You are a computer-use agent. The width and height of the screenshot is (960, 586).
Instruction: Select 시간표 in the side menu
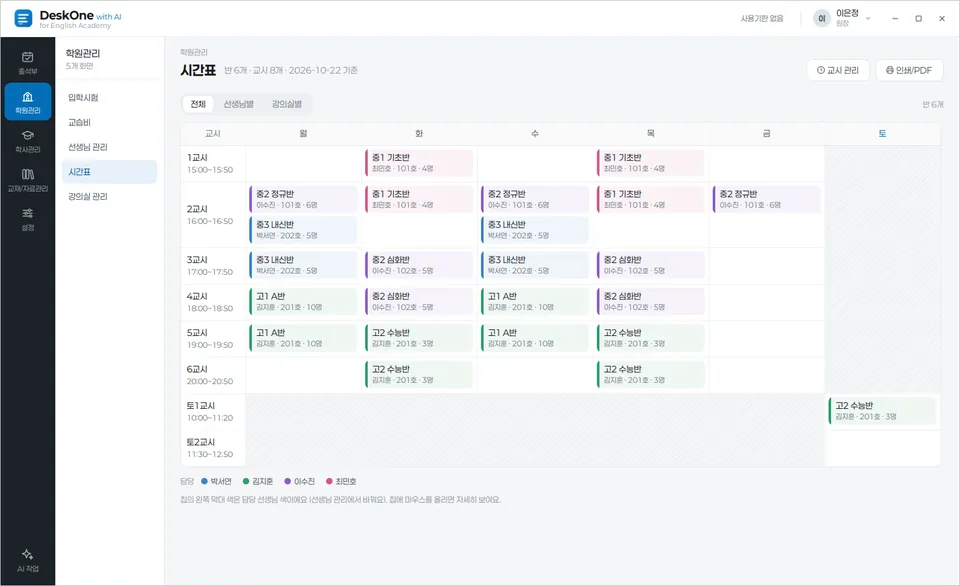pos(109,172)
